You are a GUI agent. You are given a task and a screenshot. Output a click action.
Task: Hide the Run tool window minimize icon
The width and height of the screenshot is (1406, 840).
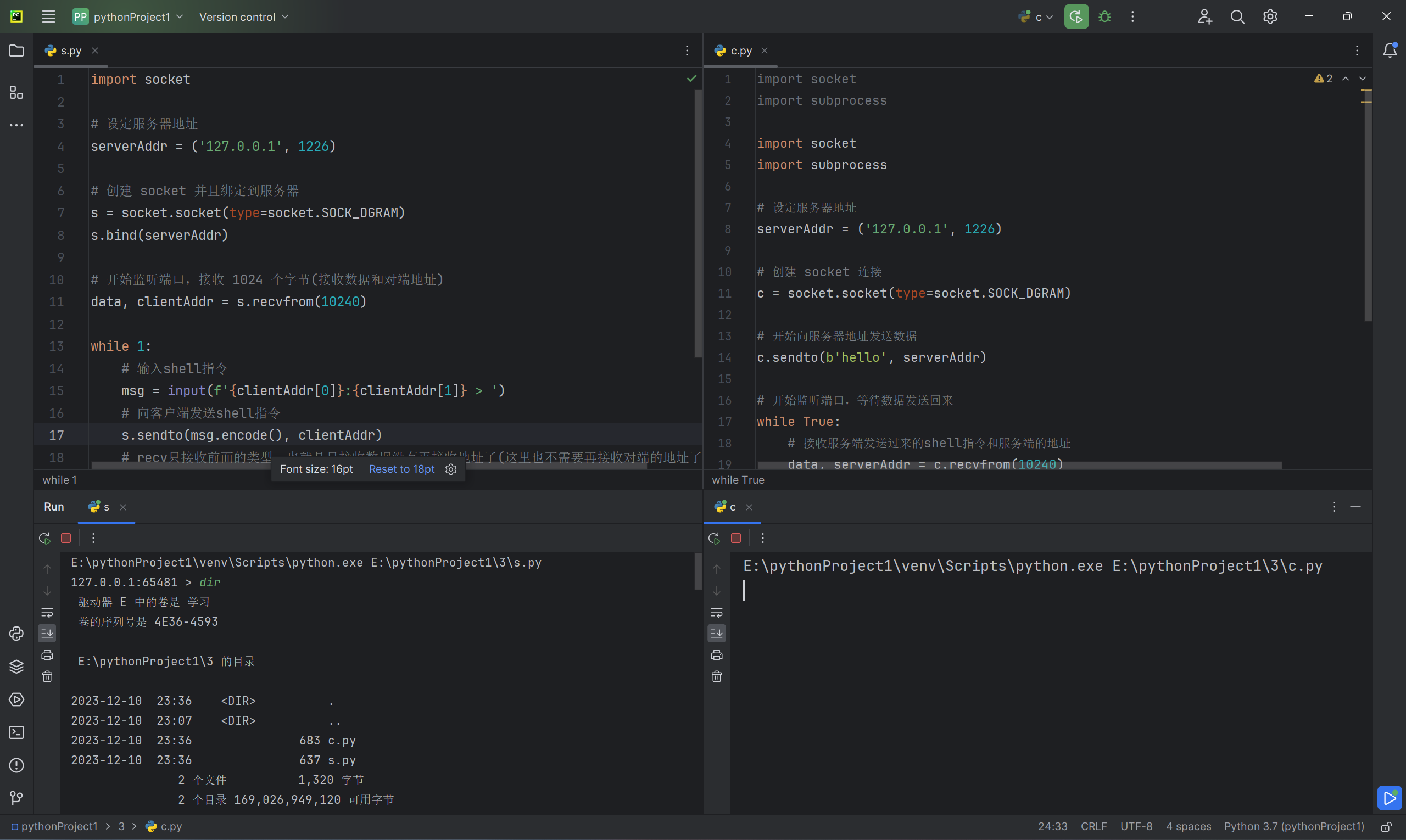(1355, 507)
